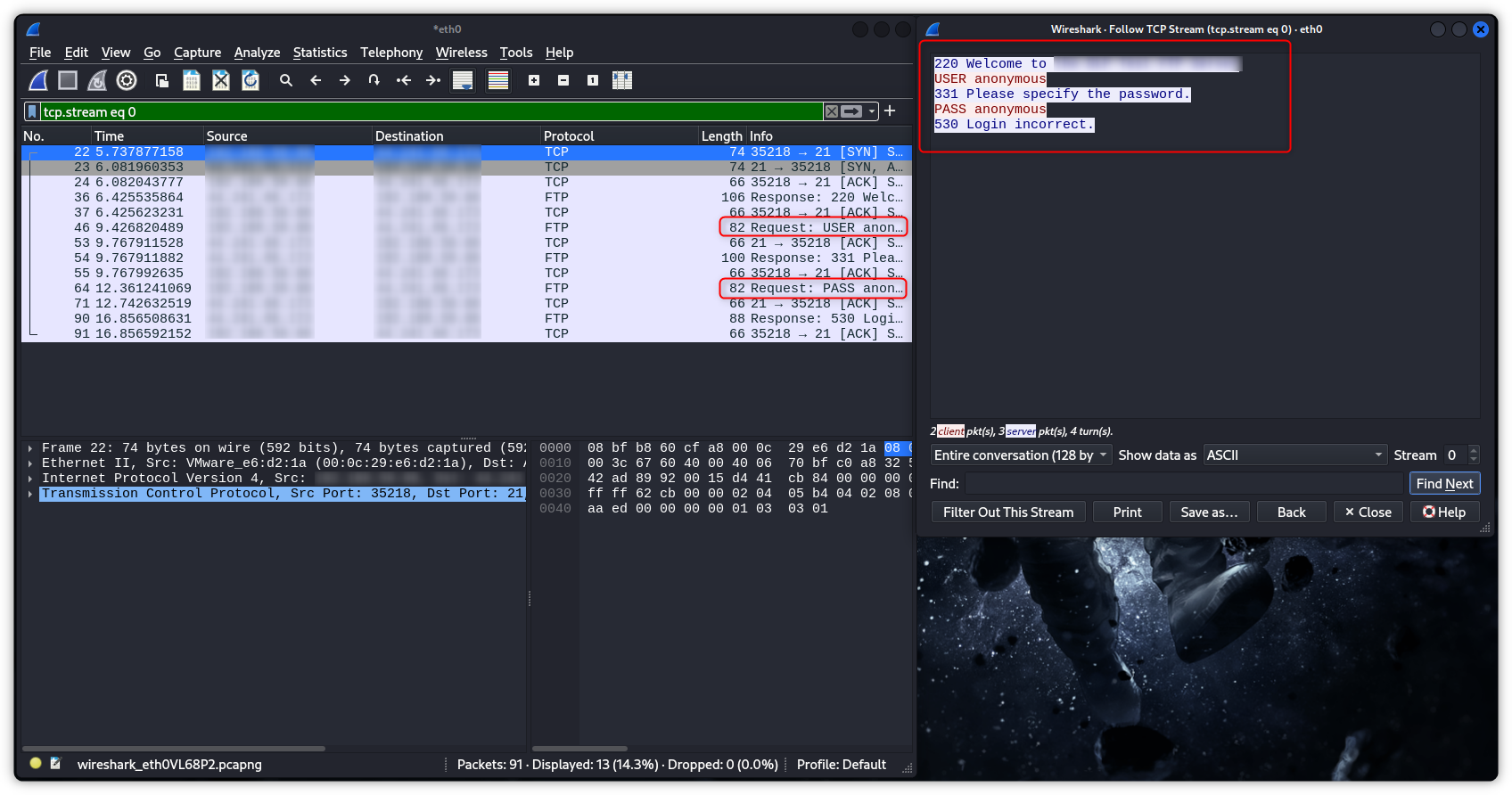Click '530 Login incorrect.' stream line
The width and height of the screenshot is (1512, 795).
pyautogui.click(x=1014, y=125)
